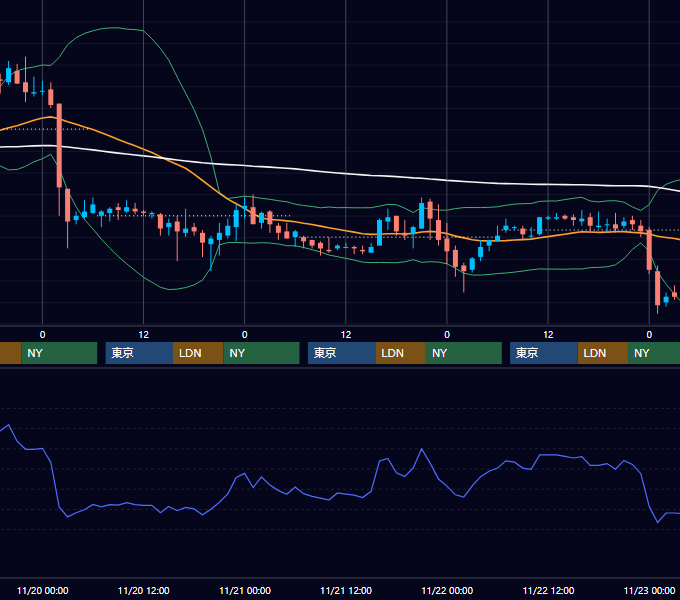Select the LDN session block after 11/21 12:00
Screen dimensions: 680x600
[400, 353]
